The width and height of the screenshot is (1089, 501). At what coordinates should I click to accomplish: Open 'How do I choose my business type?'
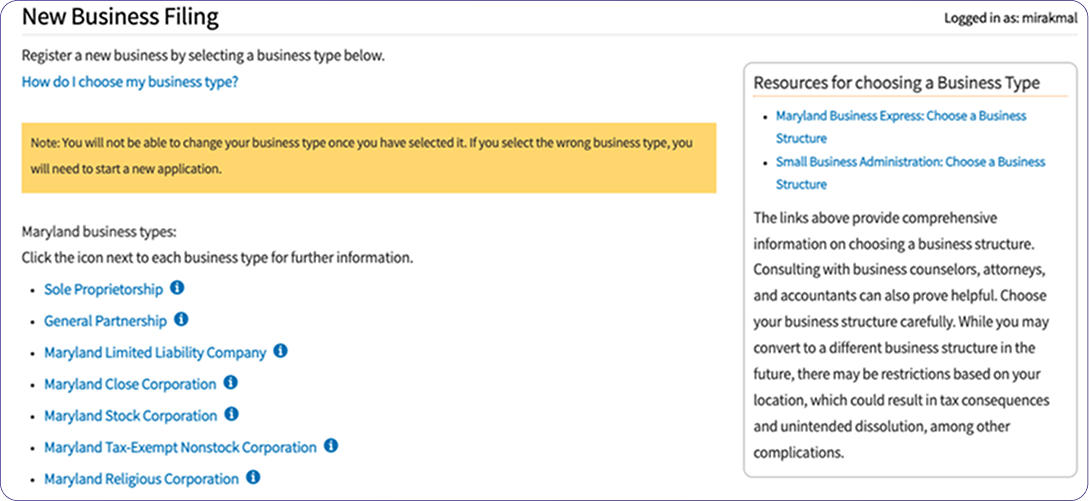(x=130, y=81)
